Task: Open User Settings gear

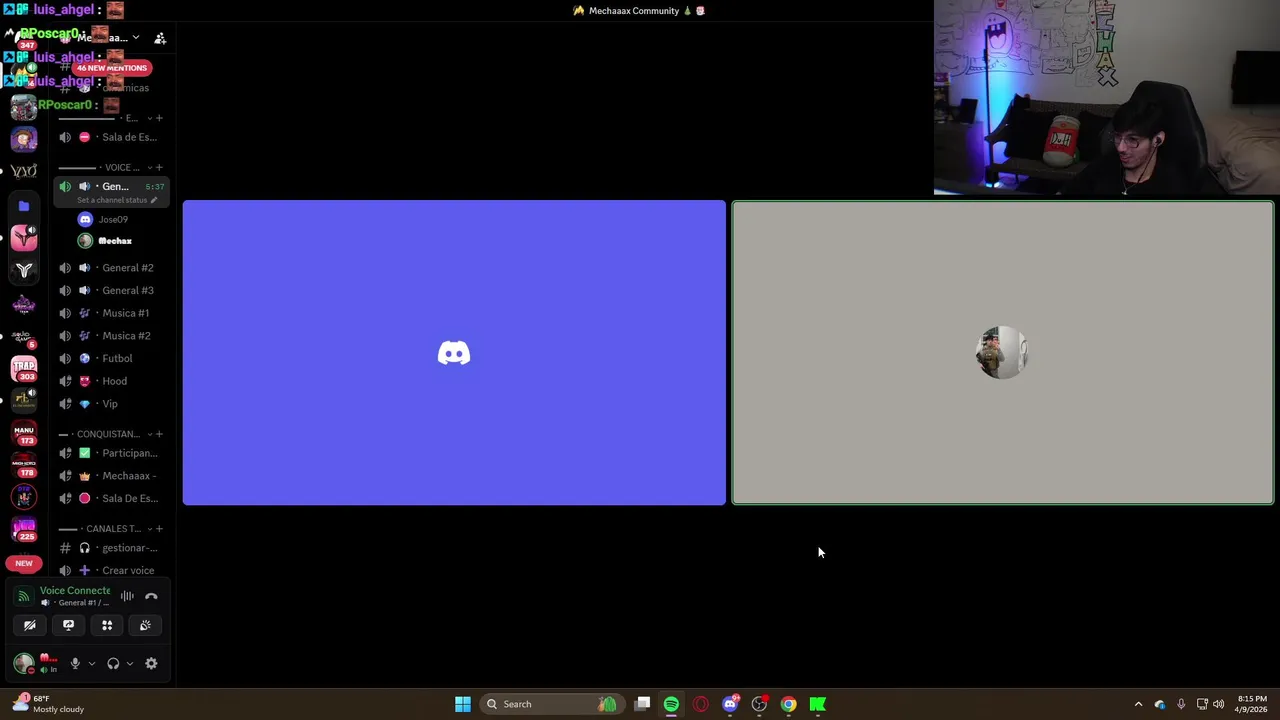Action: (151, 663)
